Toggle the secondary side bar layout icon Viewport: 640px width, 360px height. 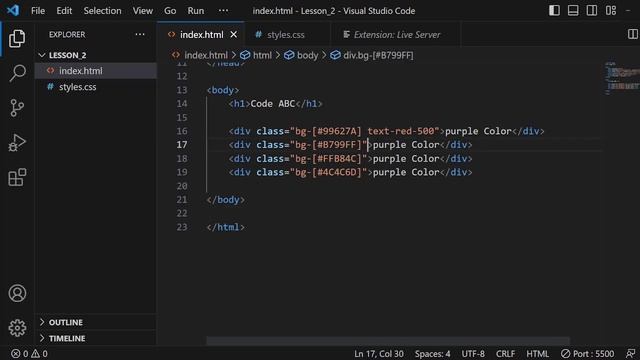pos(591,11)
